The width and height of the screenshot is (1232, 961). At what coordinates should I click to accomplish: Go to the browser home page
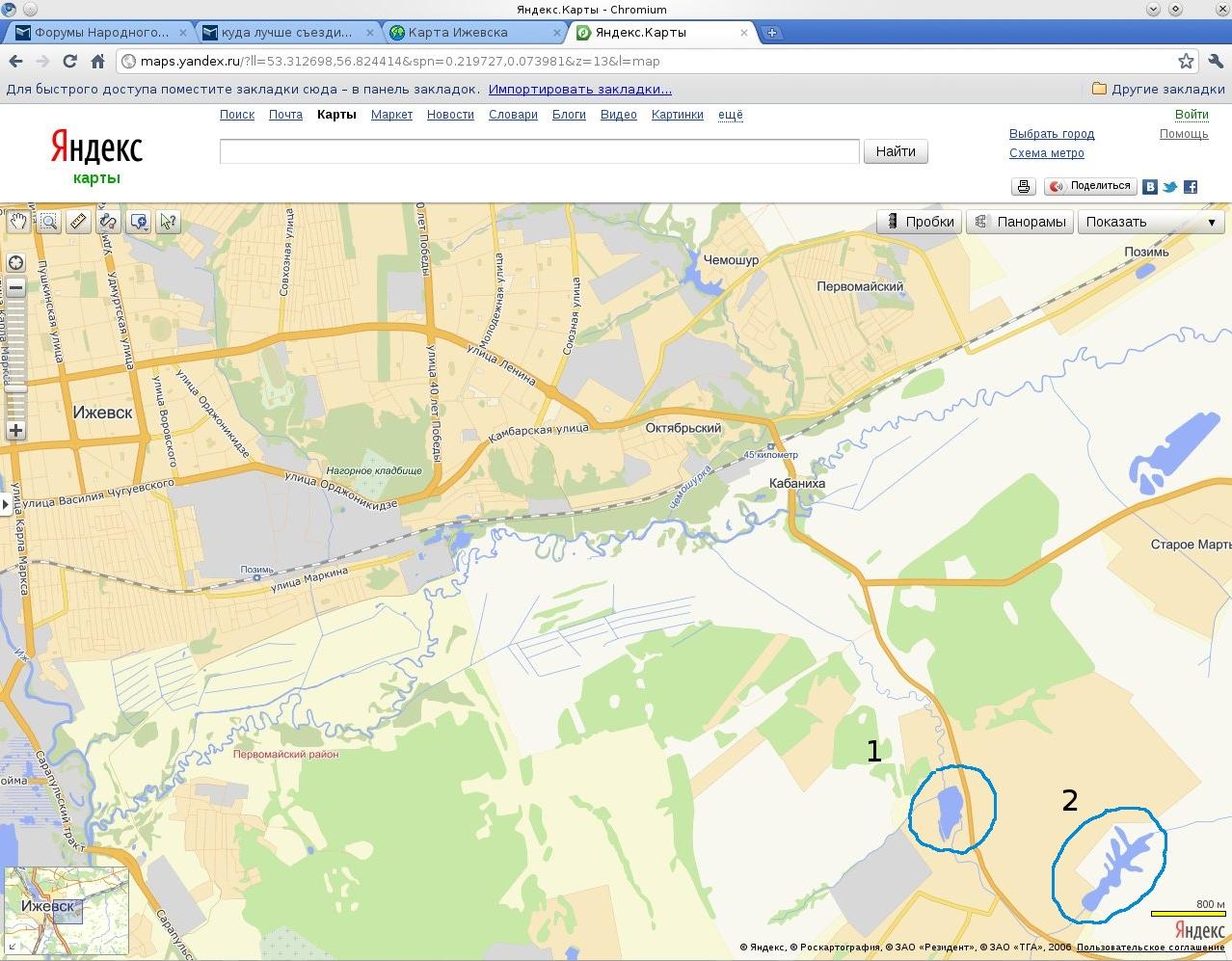point(97,61)
